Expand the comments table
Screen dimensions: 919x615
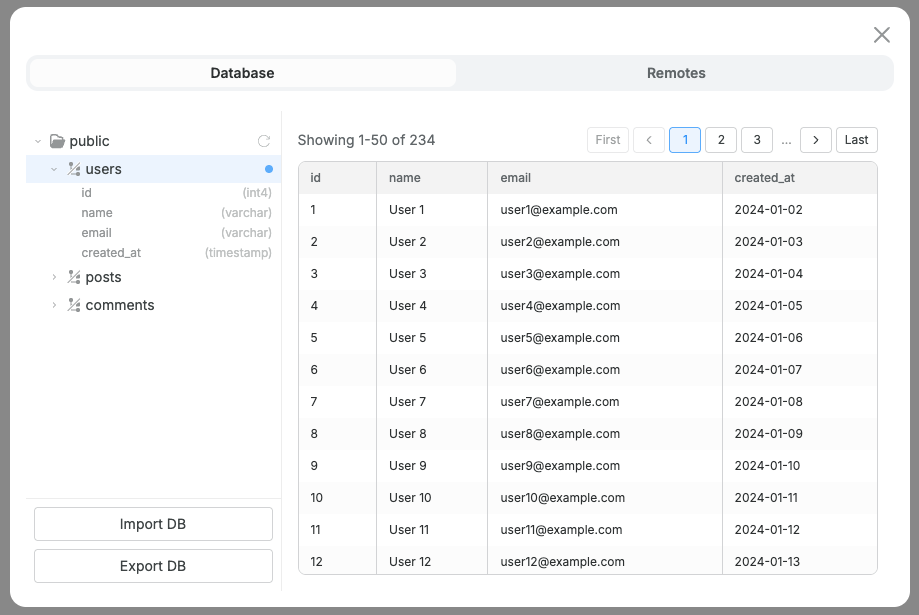click(53, 305)
